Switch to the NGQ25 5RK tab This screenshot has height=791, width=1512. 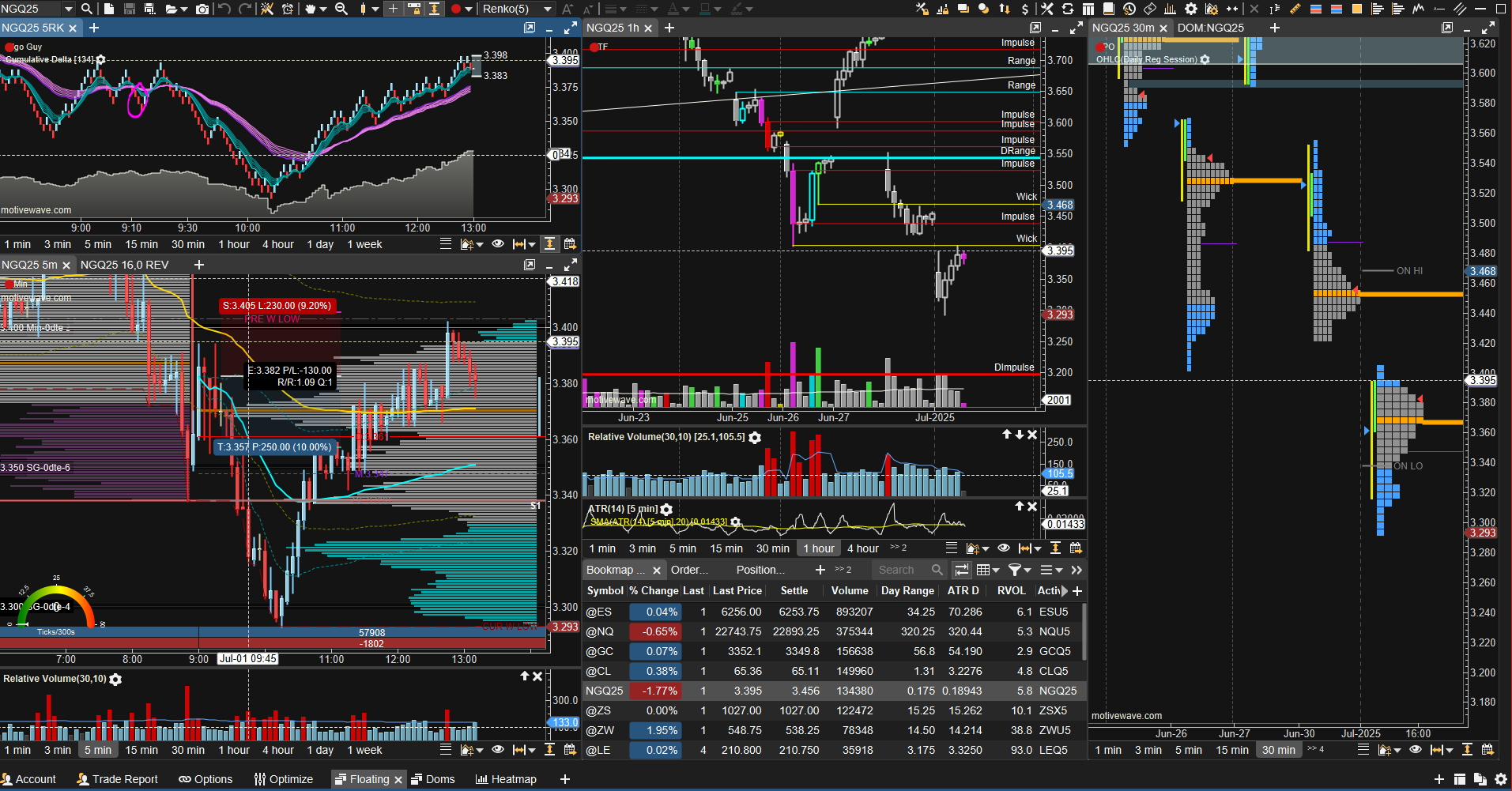pos(33,28)
